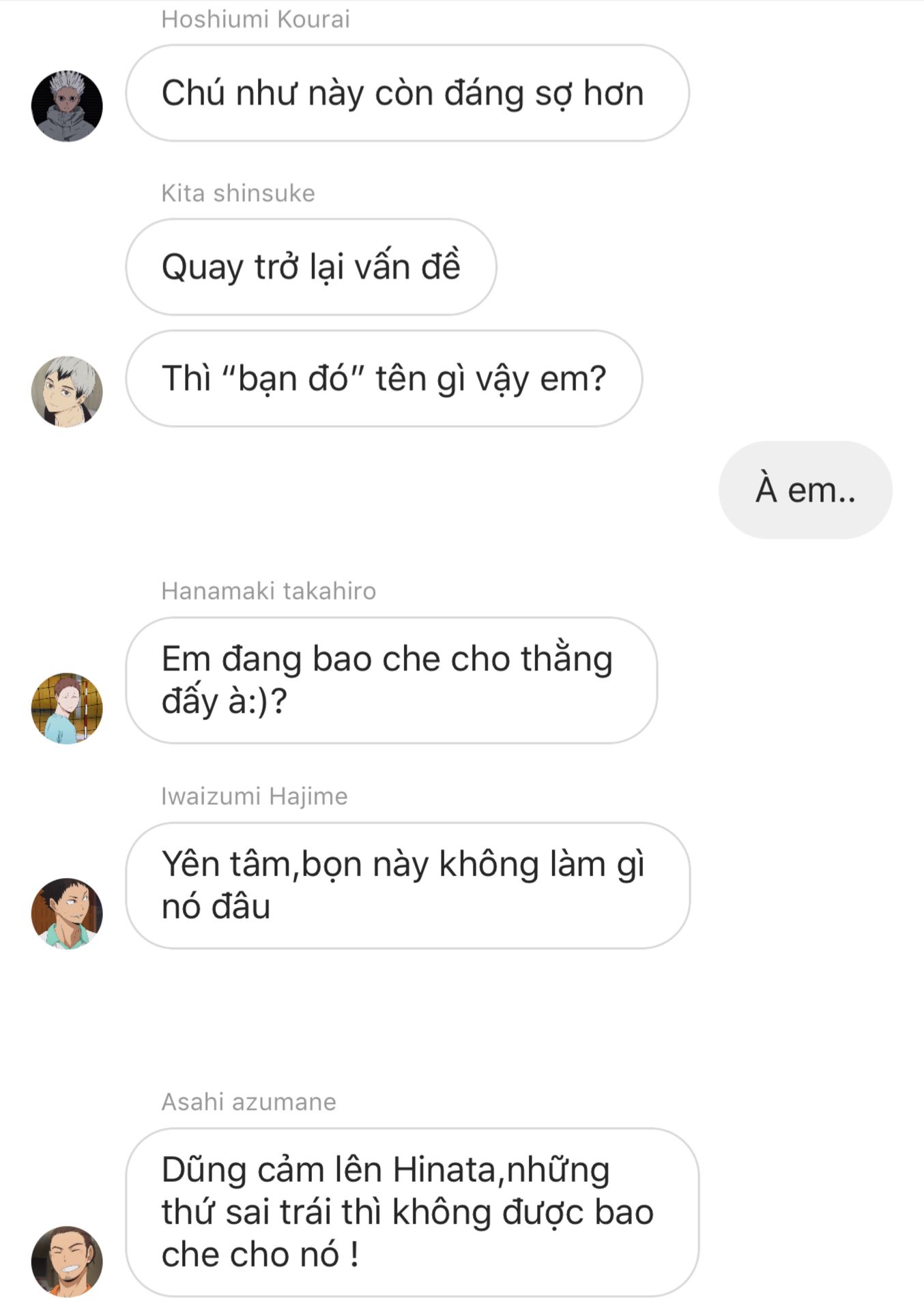Open the Hoshiumi Kourai sender name

[255, 19]
